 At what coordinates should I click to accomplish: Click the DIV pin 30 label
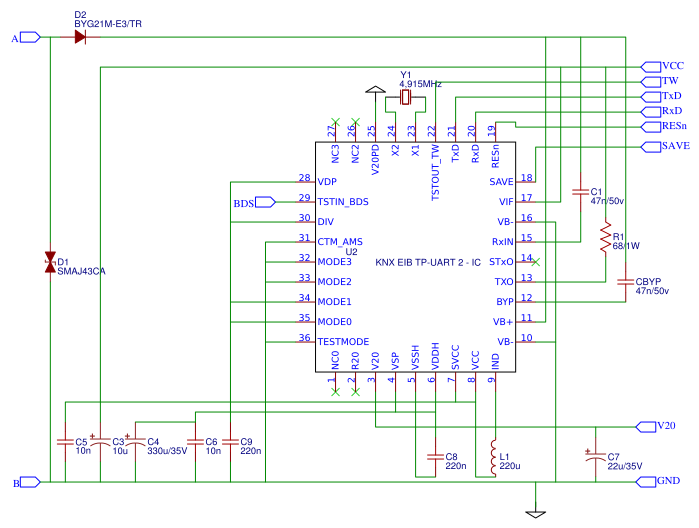(325, 222)
